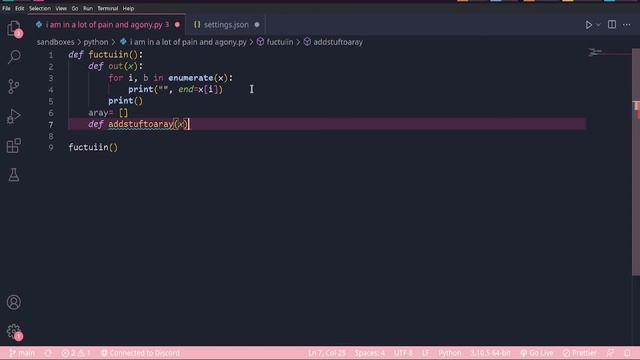Change UTF-8 encoding in status bar
This screenshot has width=640, height=360.
(403, 353)
